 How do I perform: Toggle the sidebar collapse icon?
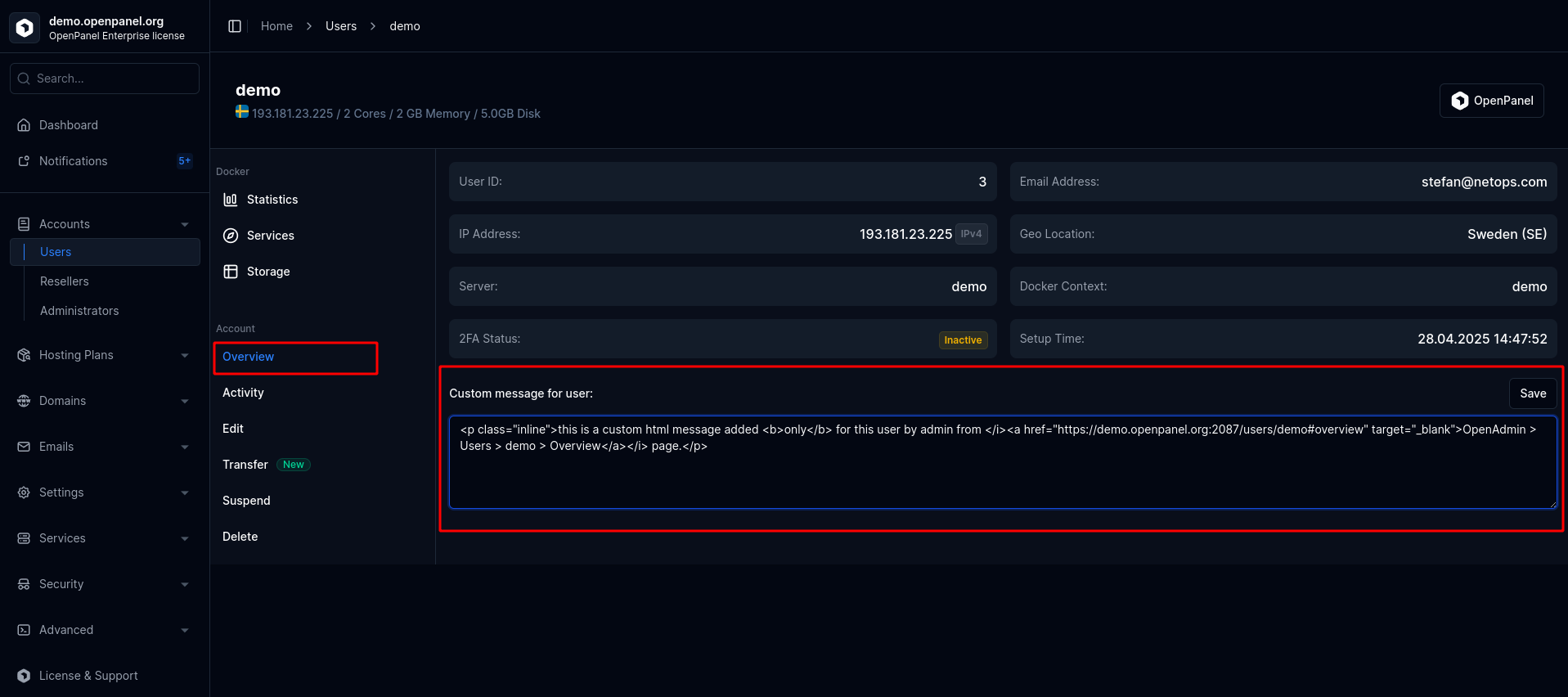235,26
